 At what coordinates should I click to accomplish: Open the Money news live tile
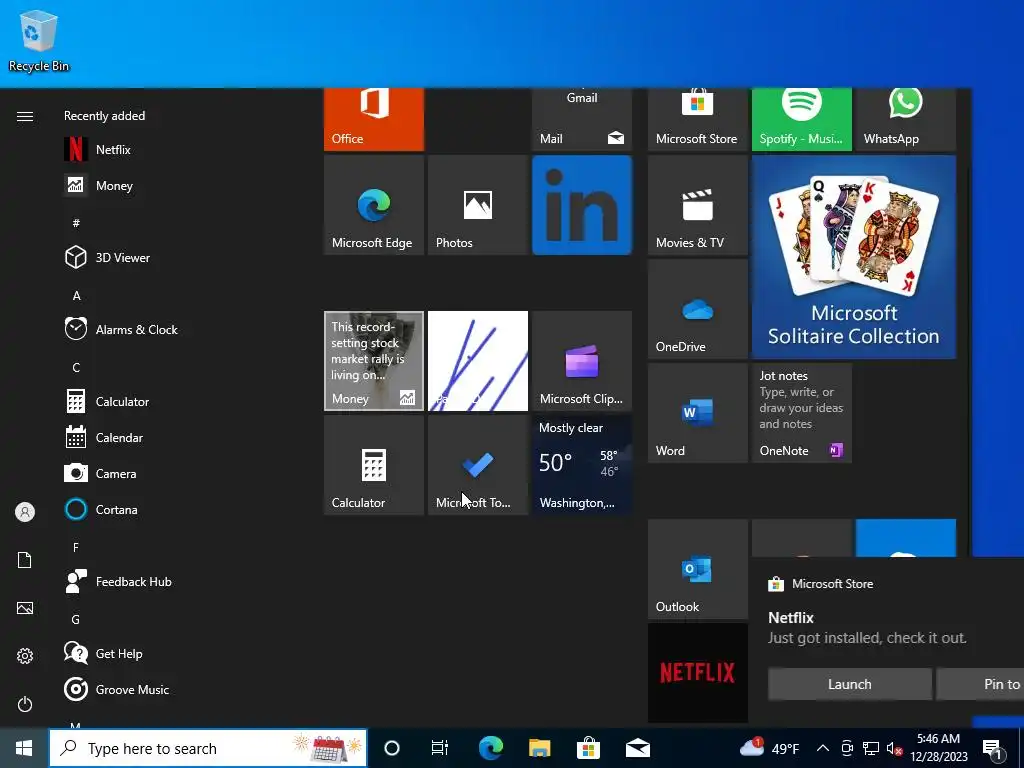coord(374,361)
